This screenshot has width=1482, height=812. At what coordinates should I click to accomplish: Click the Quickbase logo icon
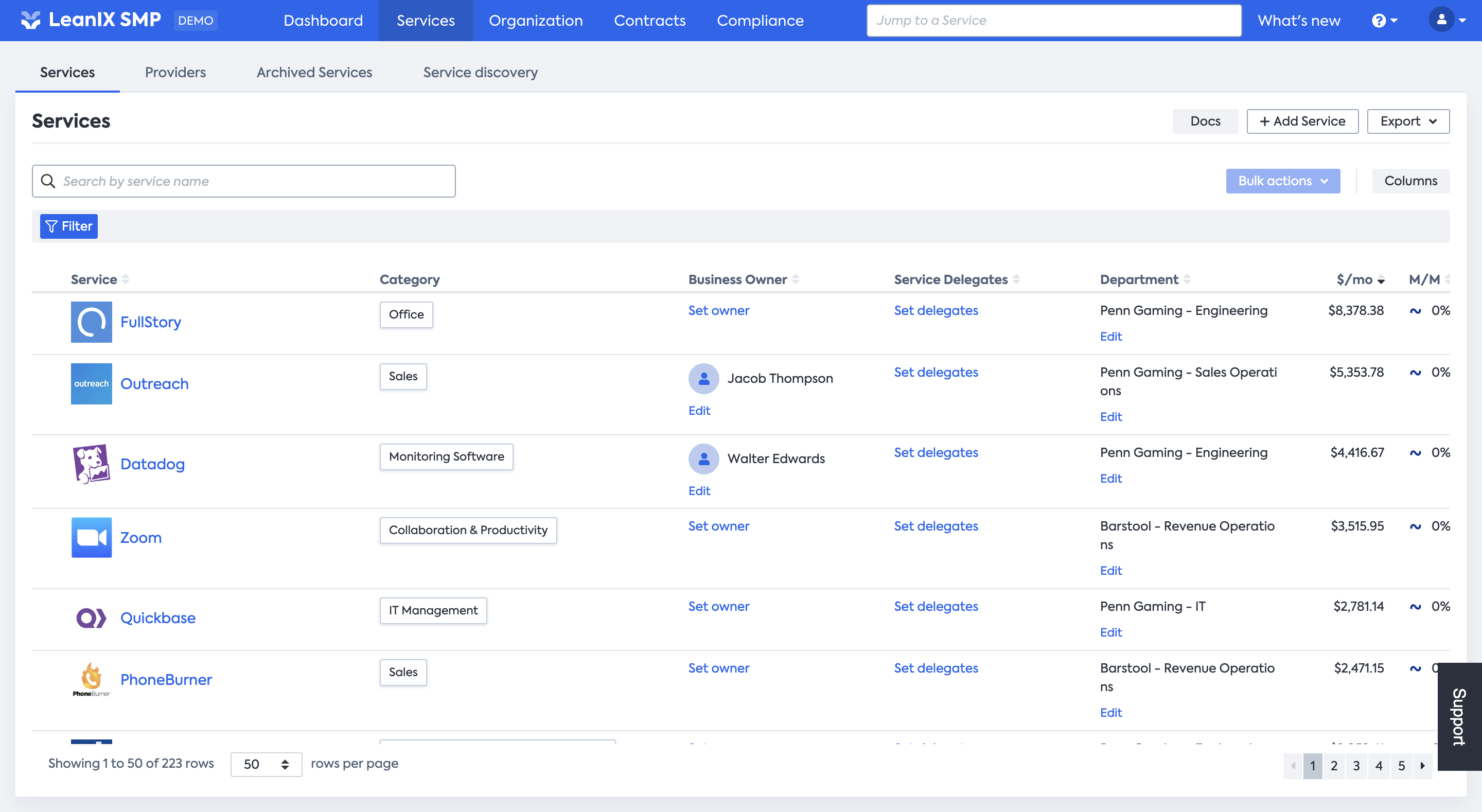(91, 618)
